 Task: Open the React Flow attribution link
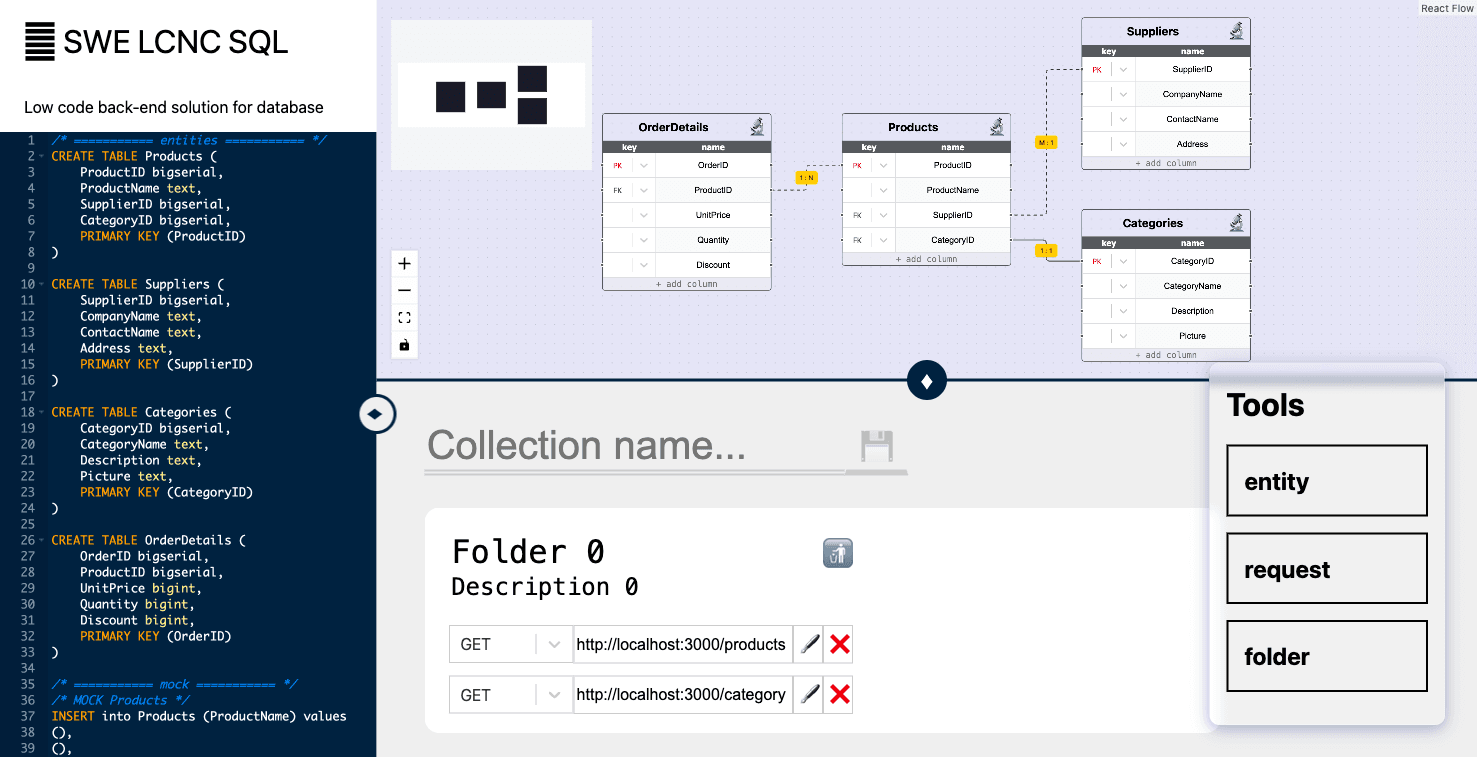point(1447,8)
